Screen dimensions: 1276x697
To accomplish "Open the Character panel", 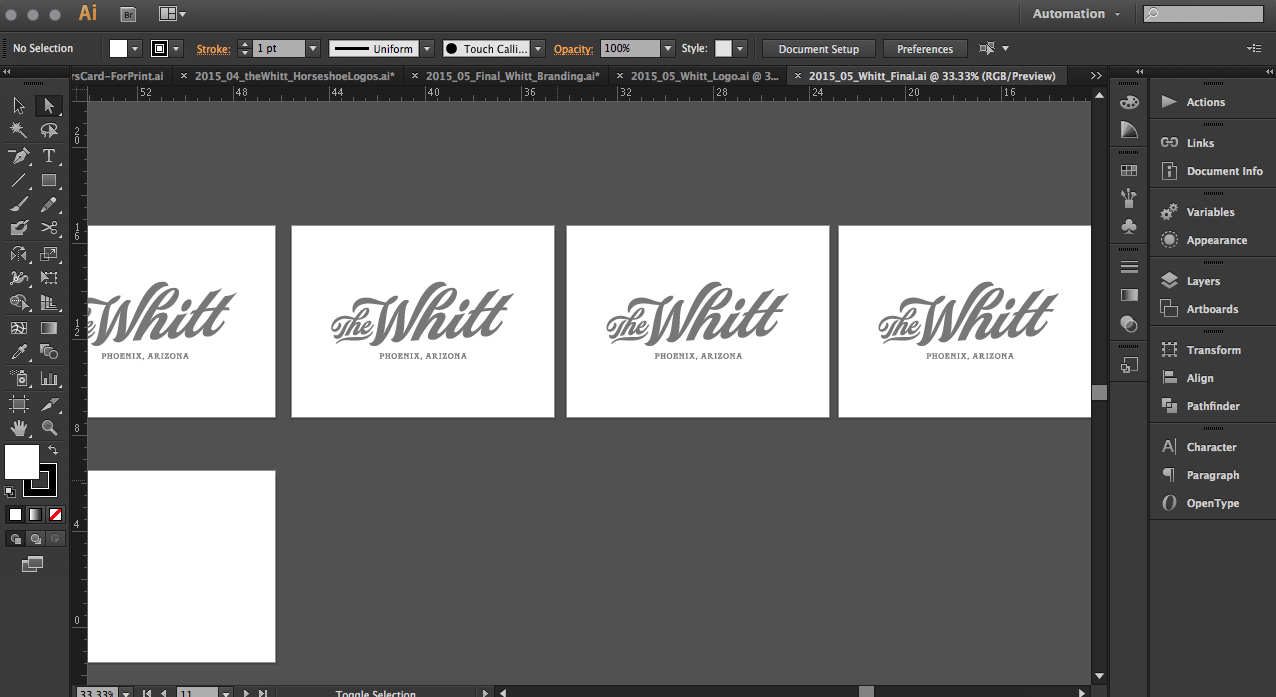I will 1212,447.
